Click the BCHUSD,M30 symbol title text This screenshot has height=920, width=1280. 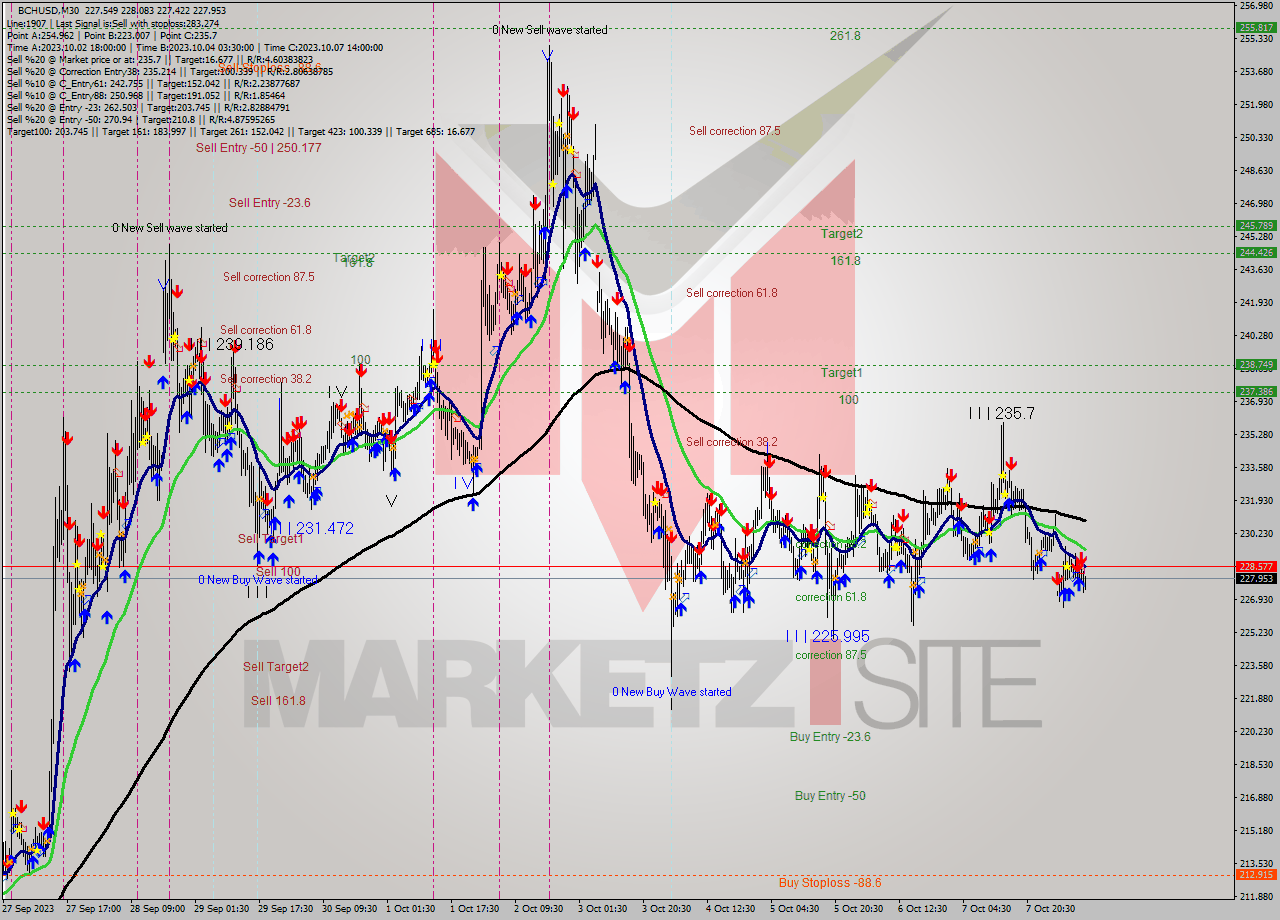tap(49, 10)
